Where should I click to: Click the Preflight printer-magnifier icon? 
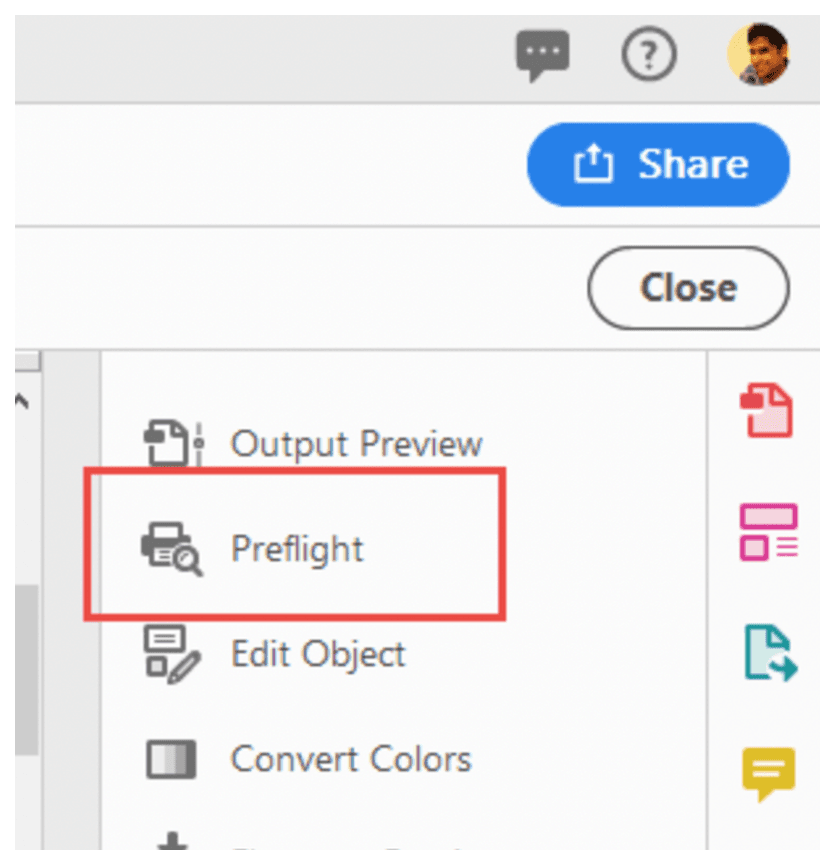point(172,549)
